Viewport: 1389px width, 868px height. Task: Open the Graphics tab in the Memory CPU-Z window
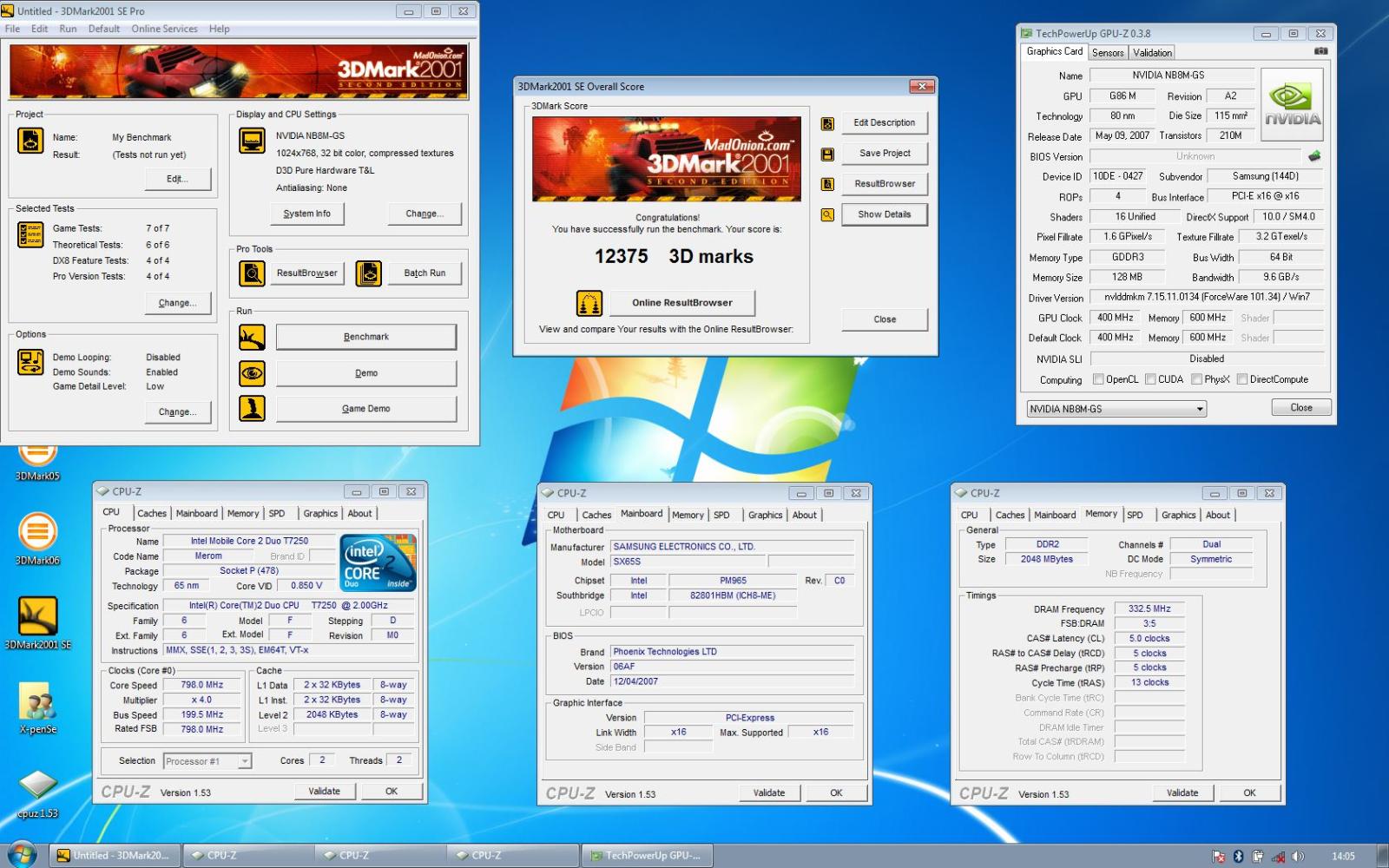[1178, 516]
